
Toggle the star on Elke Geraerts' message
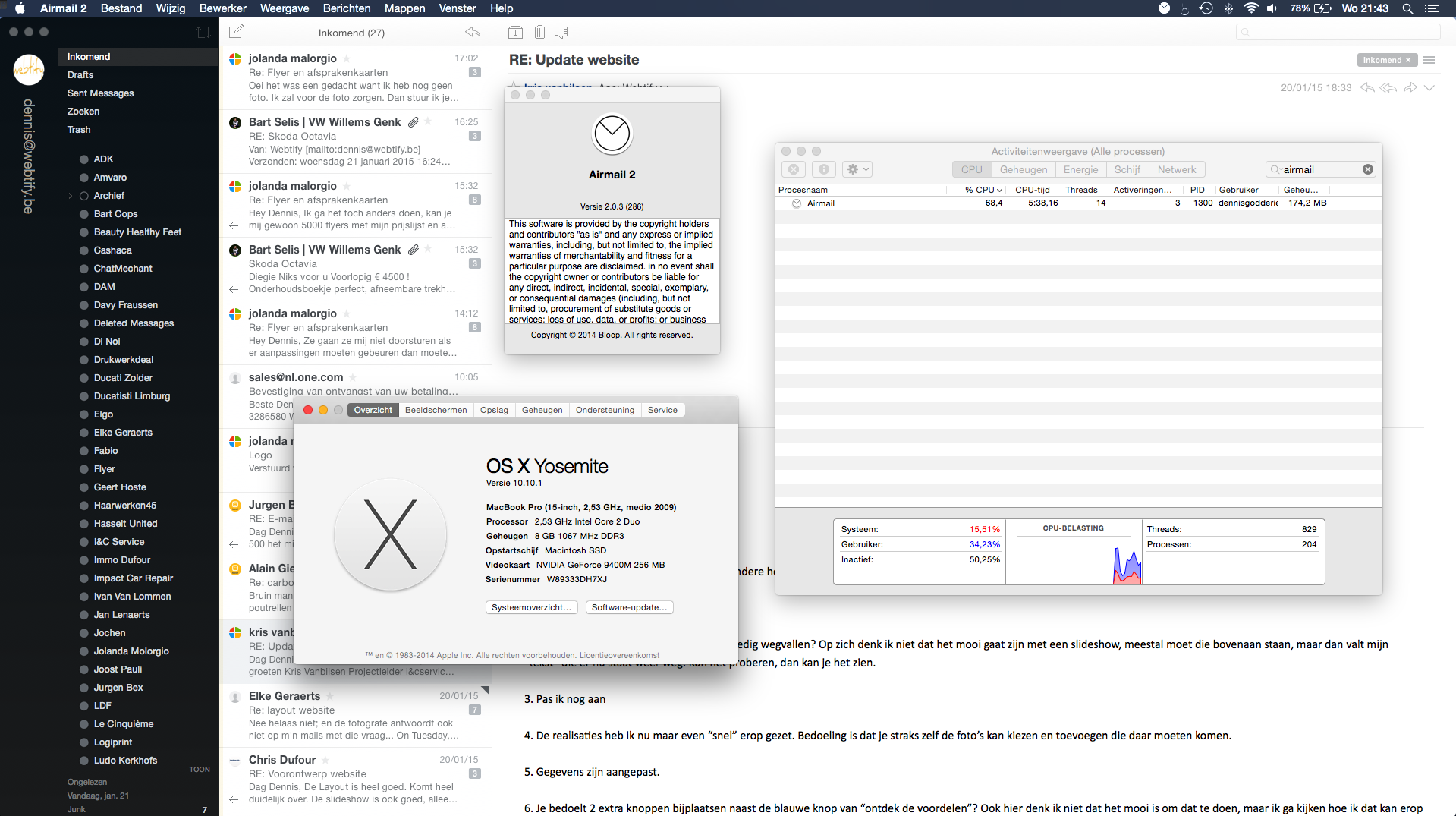pyautogui.click(x=329, y=696)
